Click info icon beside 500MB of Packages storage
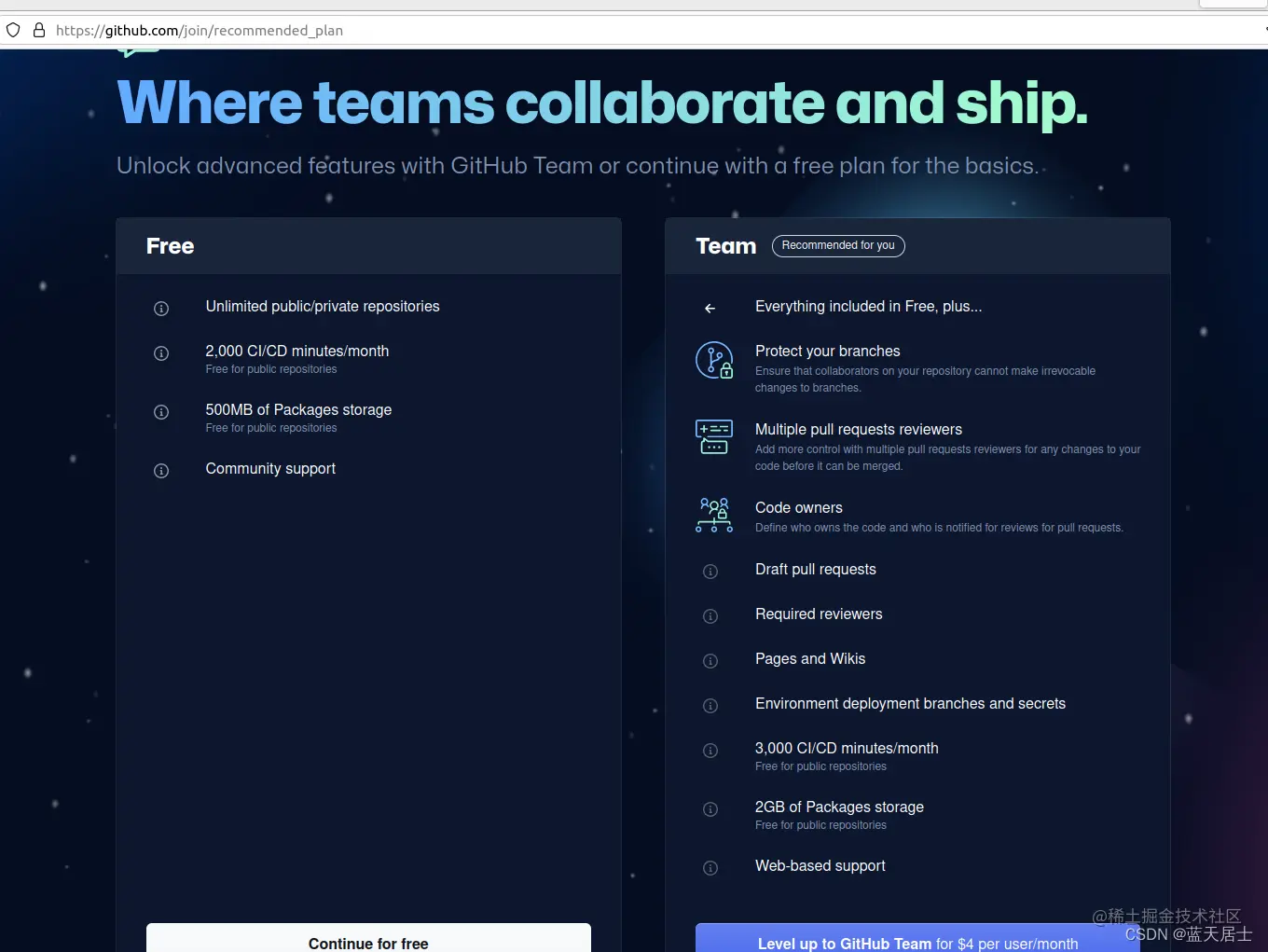Image resolution: width=1268 pixels, height=952 pixels. pos(161,412)
